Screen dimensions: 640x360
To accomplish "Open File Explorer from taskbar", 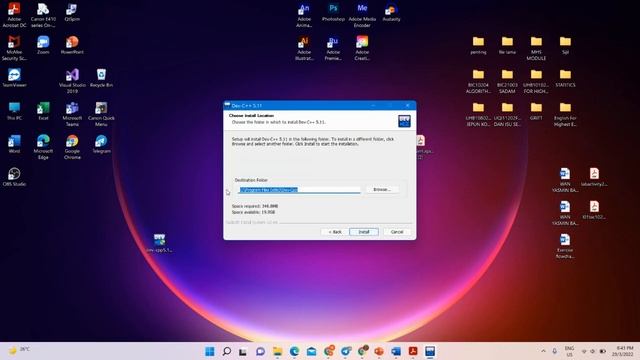I will tap(278, 351).
